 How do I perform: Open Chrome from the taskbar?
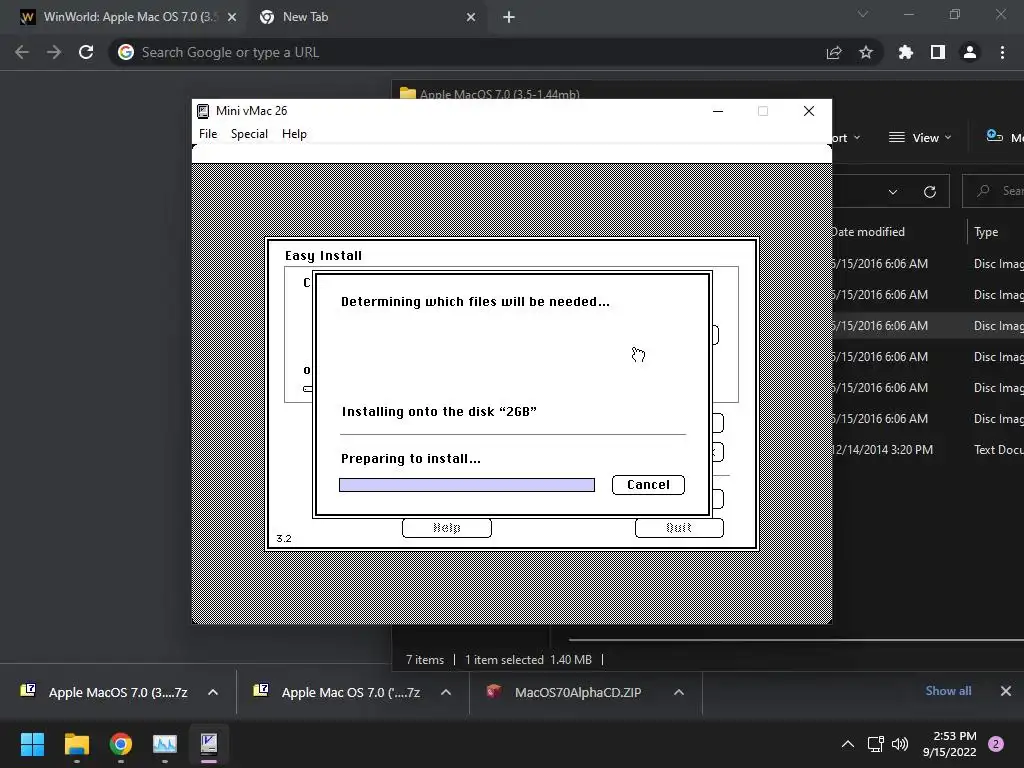(121, 744)
